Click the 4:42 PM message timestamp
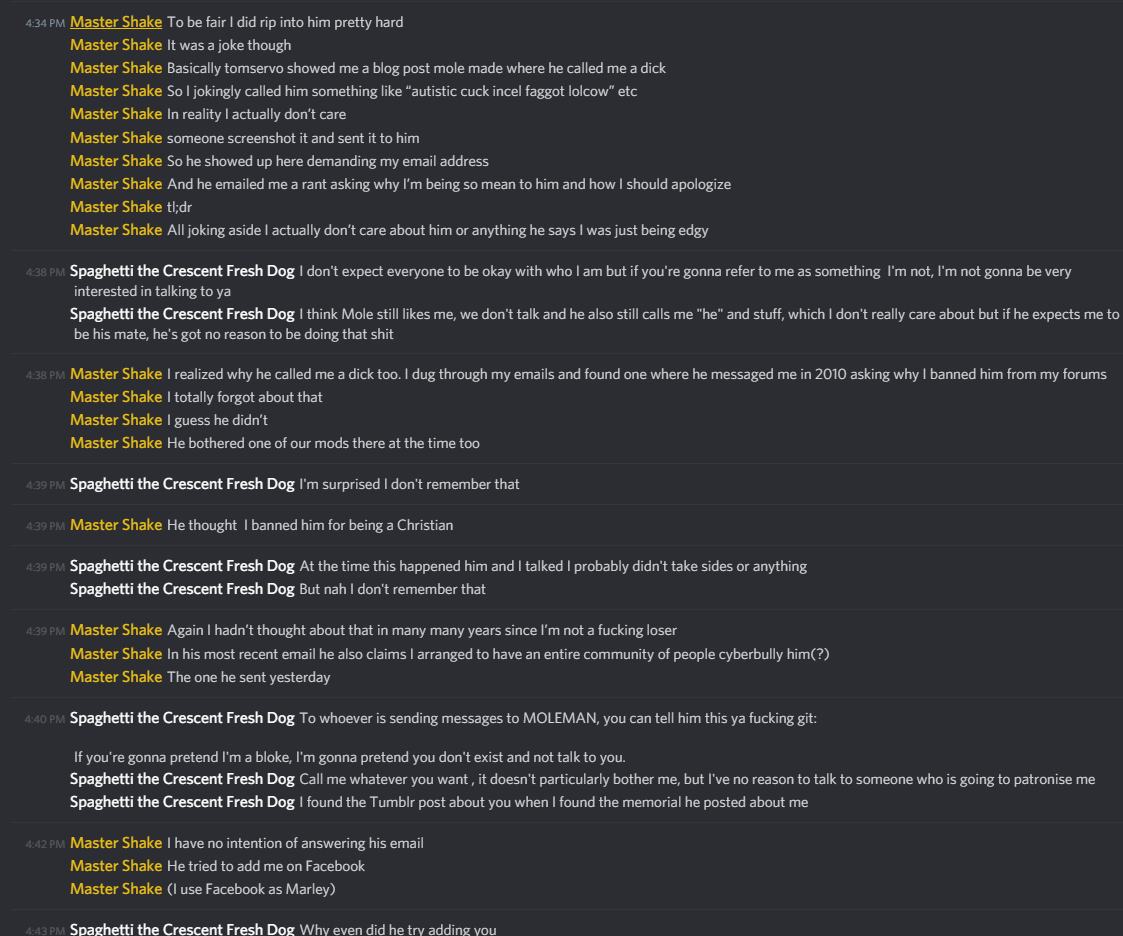Image resolution: width=1123 pixels, height=936 pixels. [x=45, y=844]
